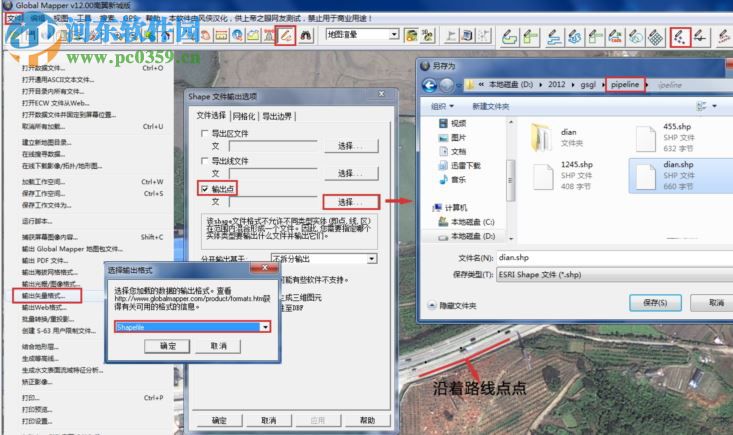Click the Create Point Feature dots icon
733x435 pixels.
pos(680,36)
